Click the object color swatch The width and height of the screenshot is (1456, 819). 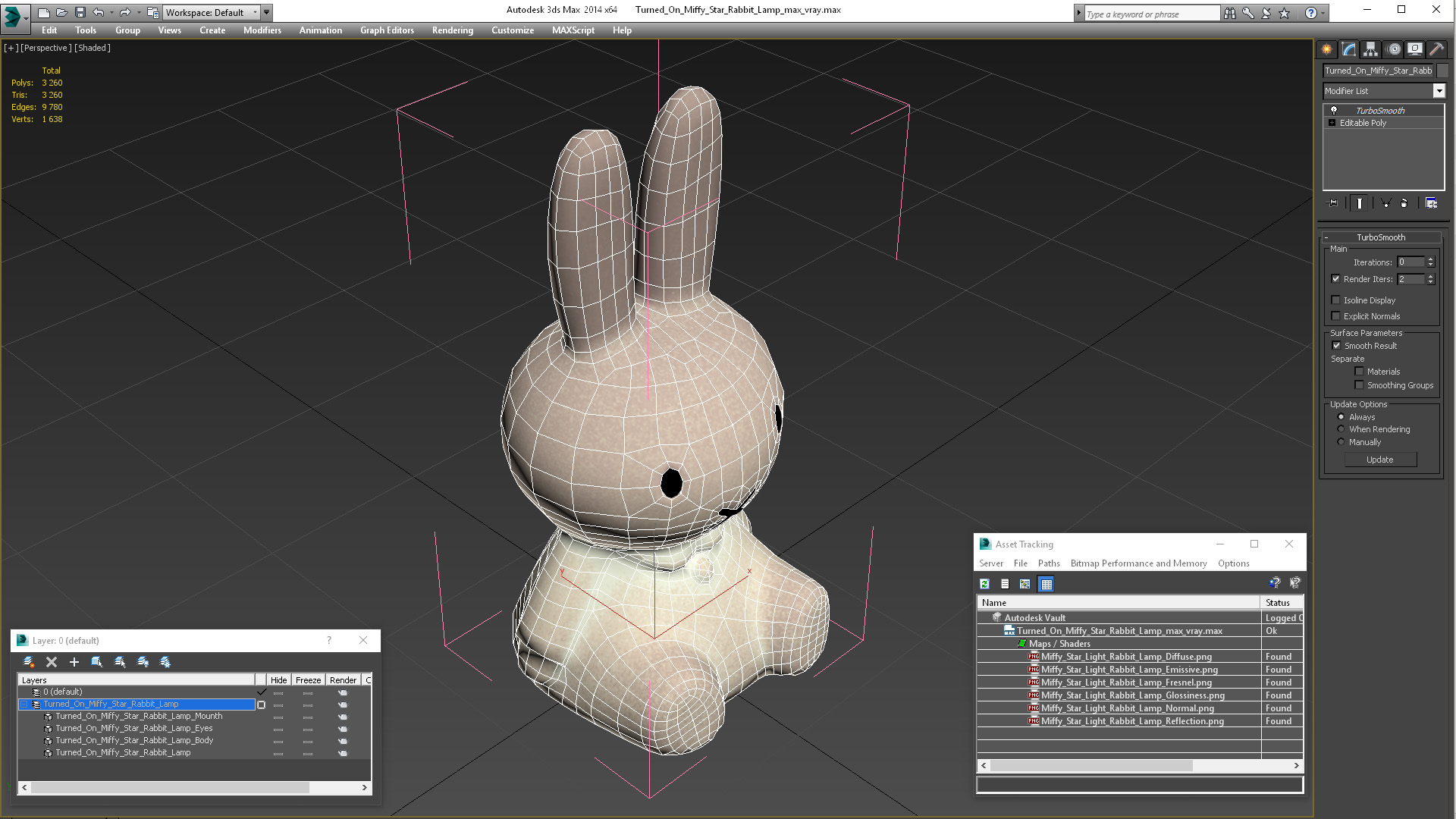(x=1442, y=71)
